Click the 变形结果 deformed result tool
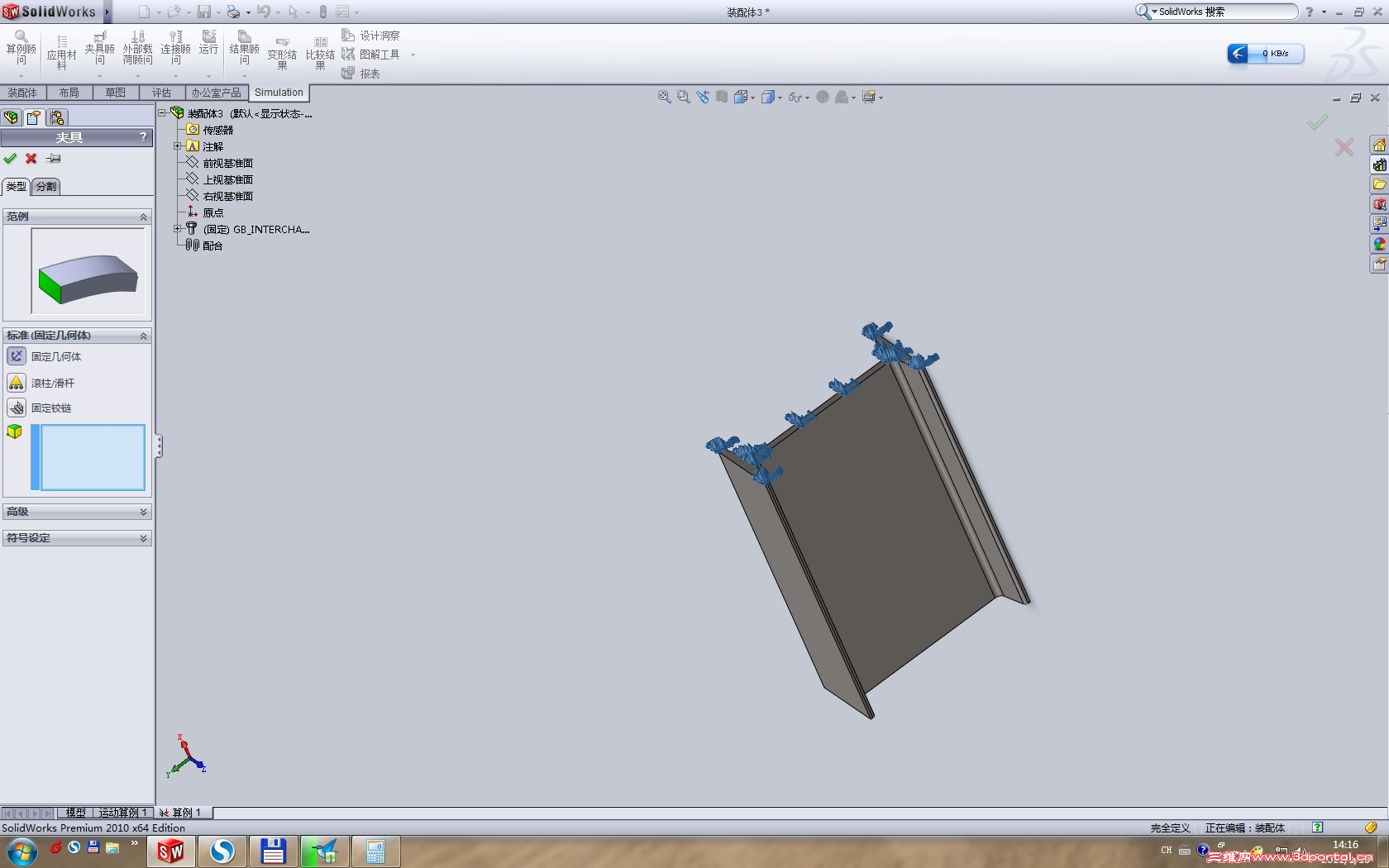Image resolution: width=1389 pixels, height=868 pixels. [282, 54]
